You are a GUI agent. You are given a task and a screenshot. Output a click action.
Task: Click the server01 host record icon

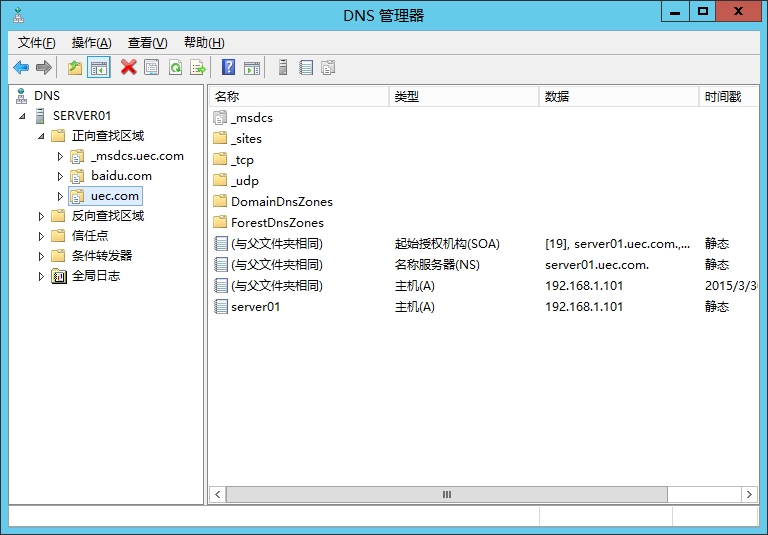[x=221, y=307]
